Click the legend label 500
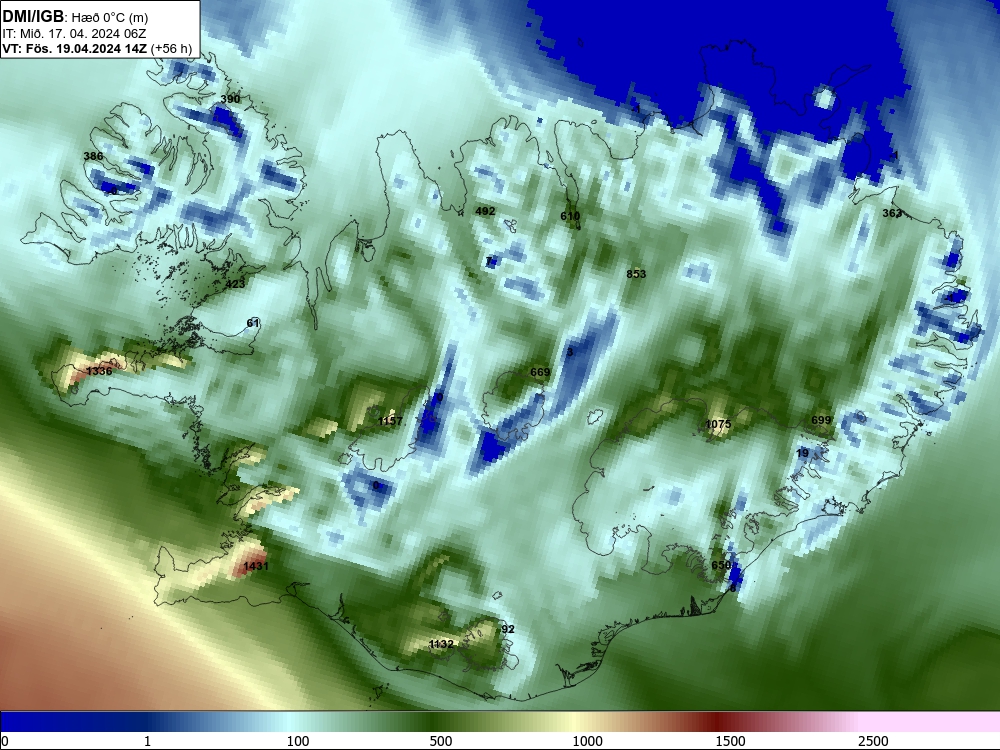The width and height of the screenshot is (1000, 750). click(x=440, y=741)
